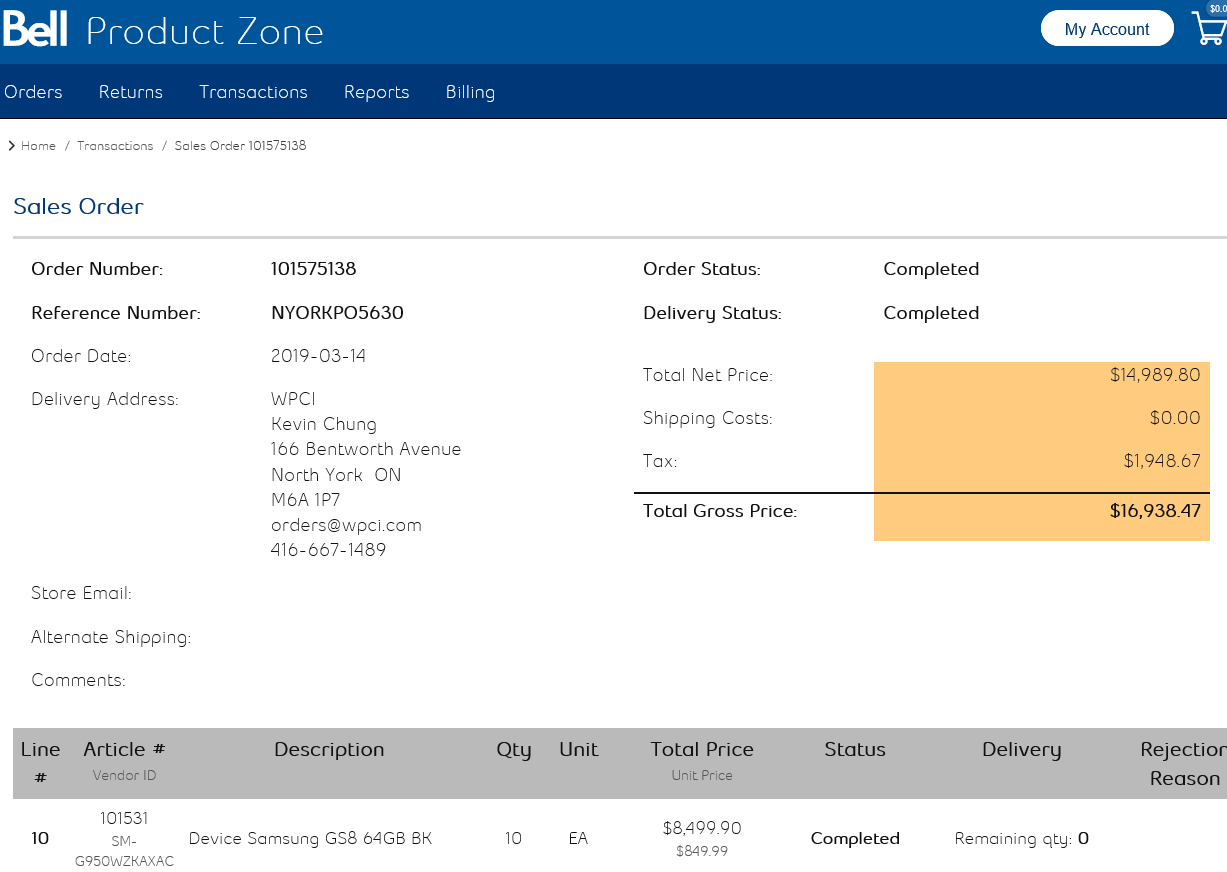Click the Status column header
Screen dimensions: 1227x872
[855, 750]
